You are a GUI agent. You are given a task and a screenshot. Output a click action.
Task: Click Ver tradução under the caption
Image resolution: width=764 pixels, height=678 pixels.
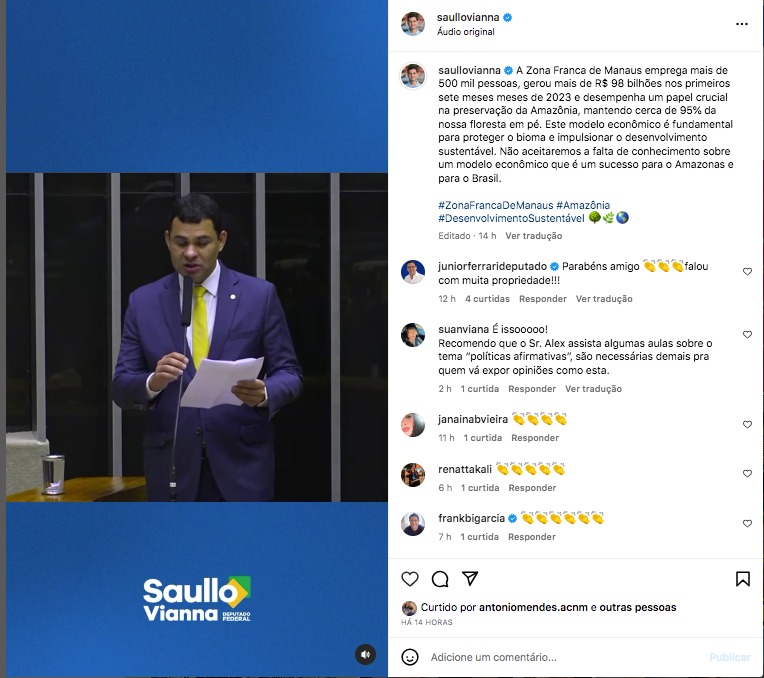click(x=534, y=236)
